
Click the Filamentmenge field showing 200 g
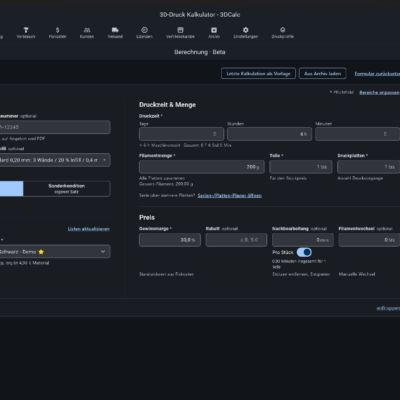(x=202, y=167)
